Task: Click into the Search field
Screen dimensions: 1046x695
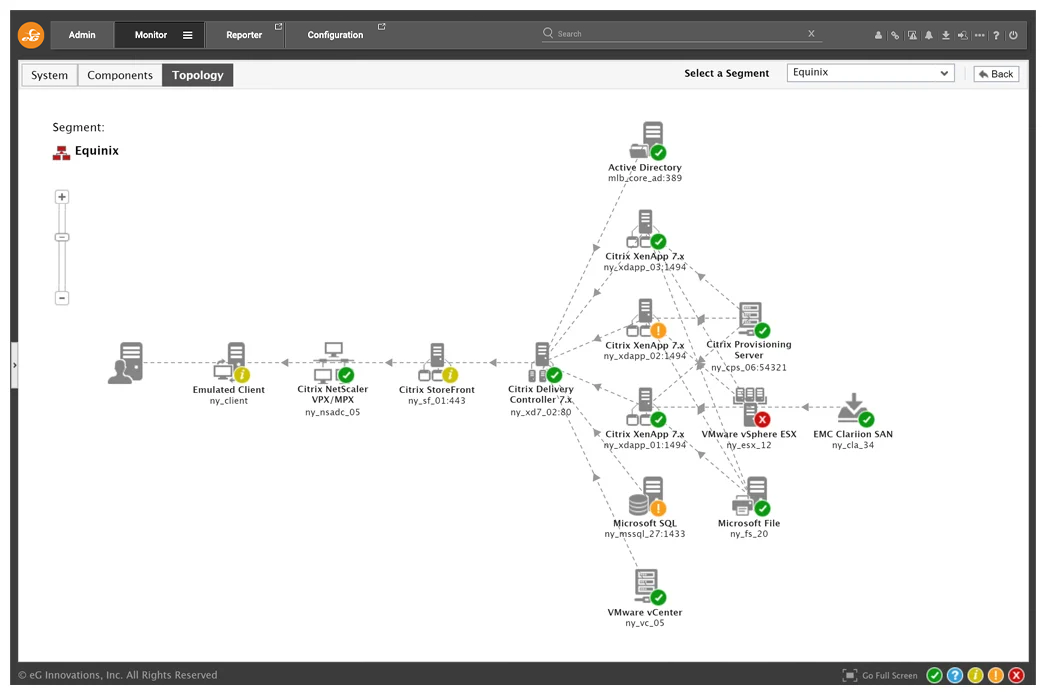Action: [680, 33]
